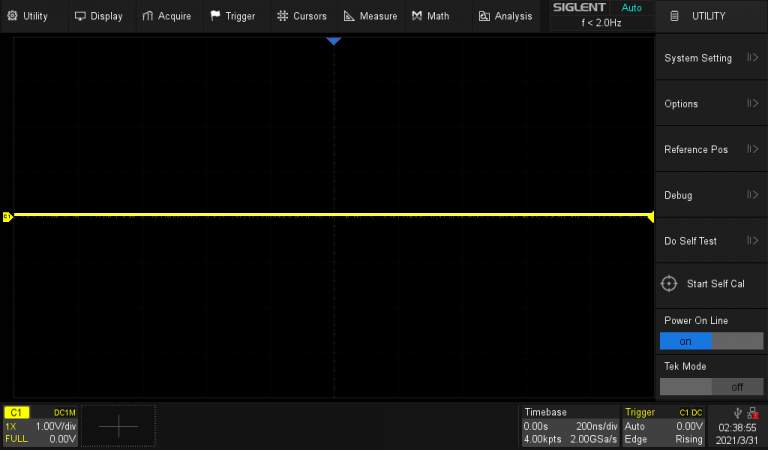768x450 pixels.
Task: Click the Utility gear icon in menu bar
Action: 12,16
